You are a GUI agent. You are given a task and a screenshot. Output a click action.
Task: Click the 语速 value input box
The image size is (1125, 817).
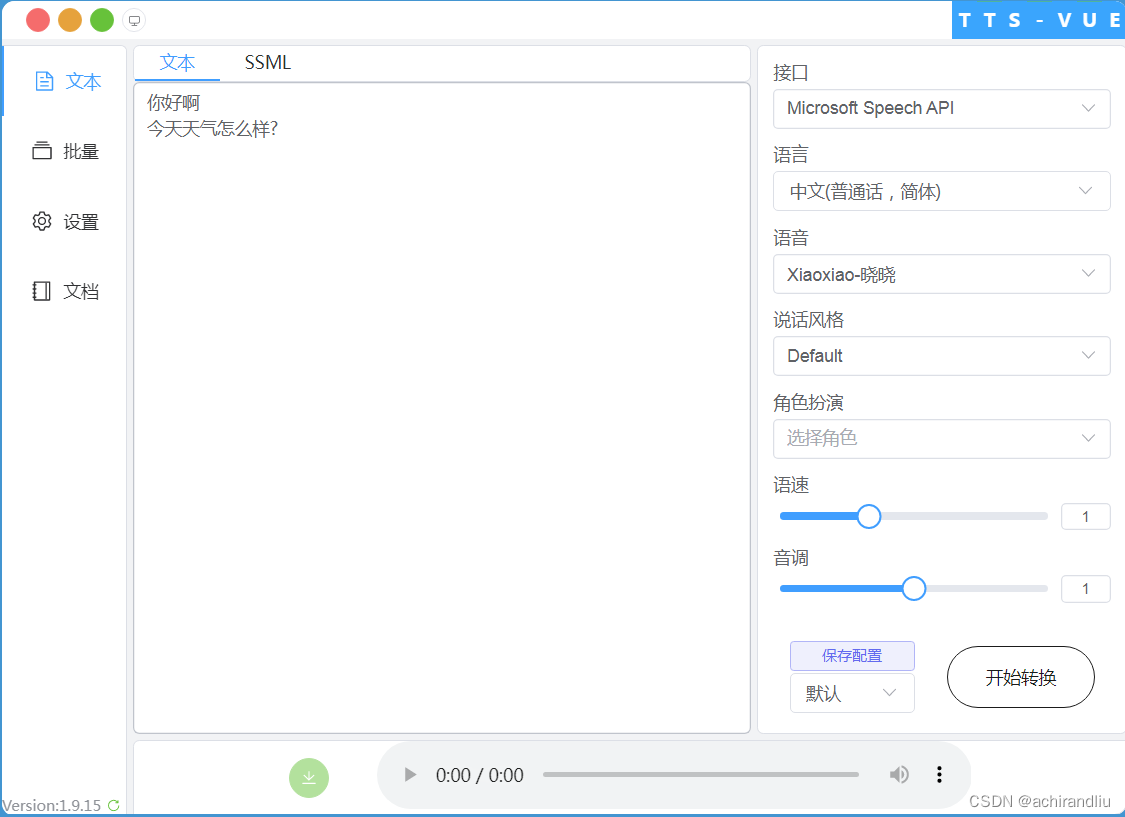[1086, 516]
